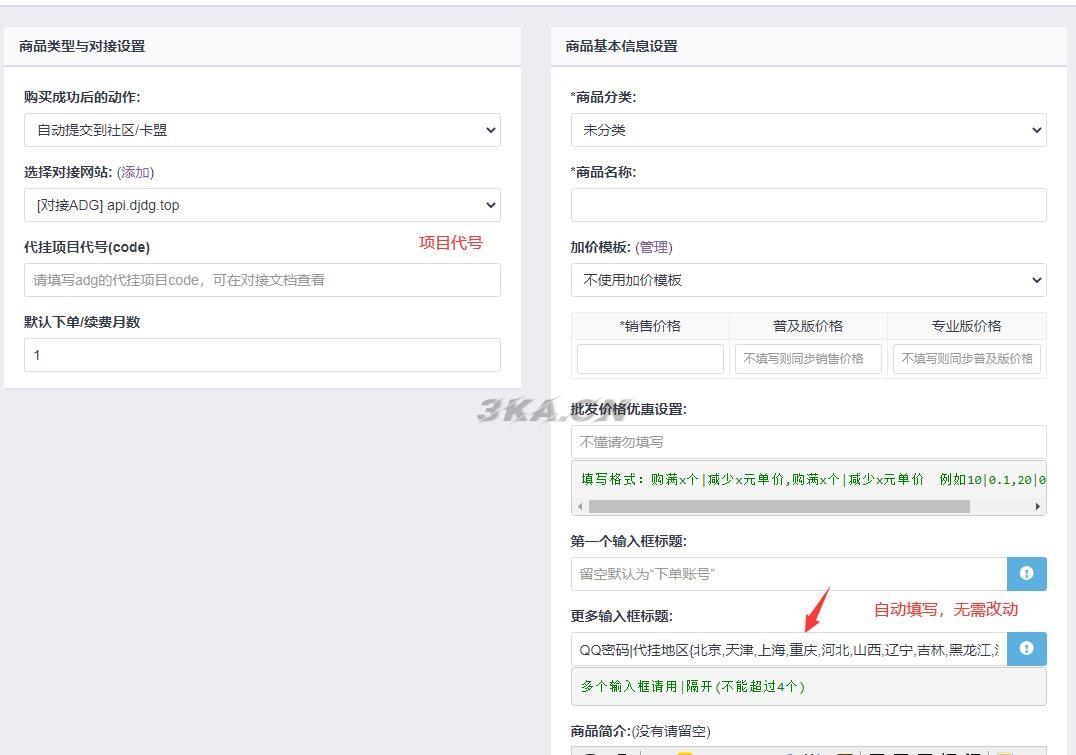Image resolution: width=1076 pixels, height=755 pixels.
Task: Click the 批发价格优惠设置 input box
Action: (808, 442)
